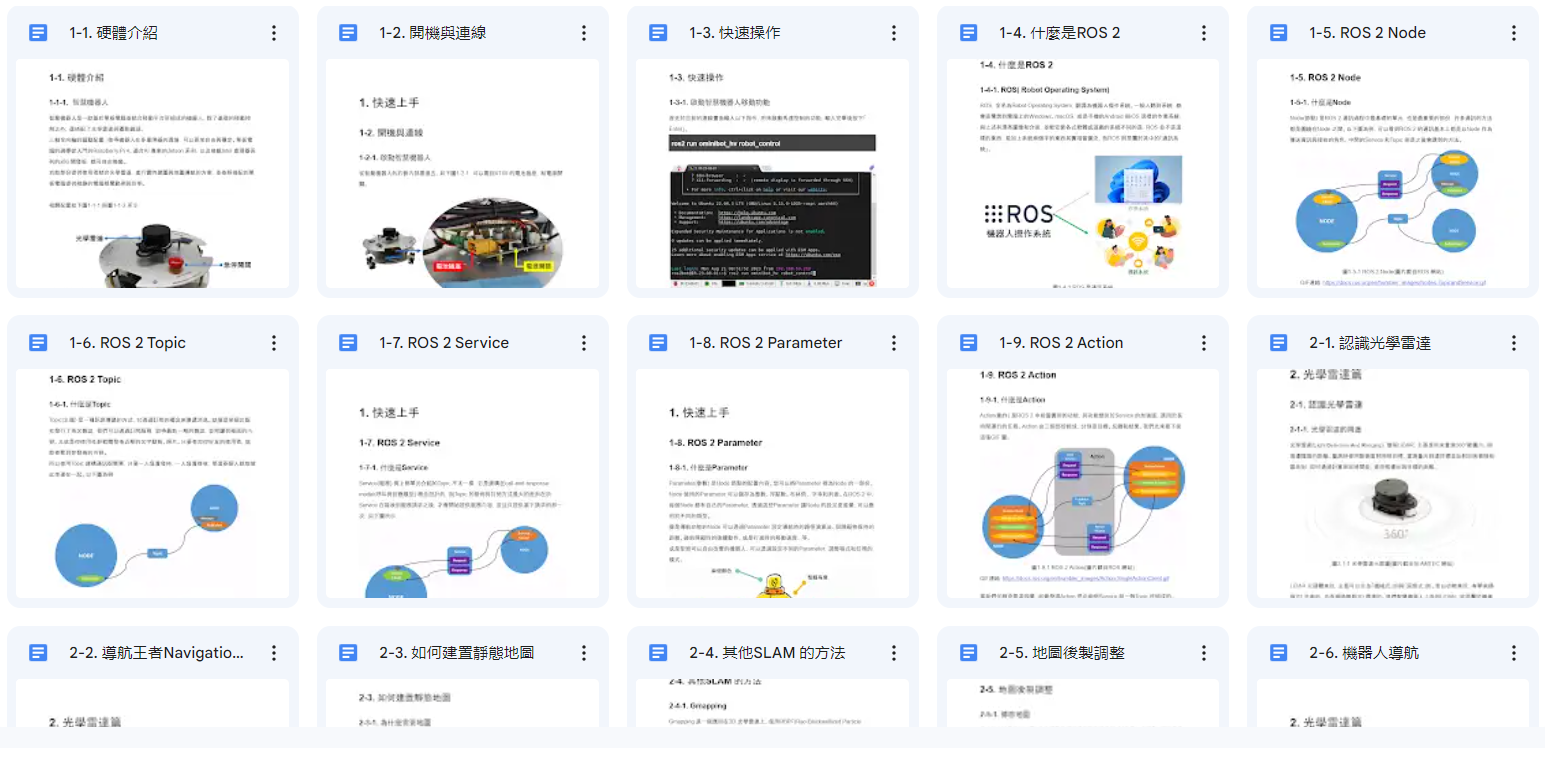Click the Docs icon beside 1-4. 什麼是ROS 2

(968, 33)
